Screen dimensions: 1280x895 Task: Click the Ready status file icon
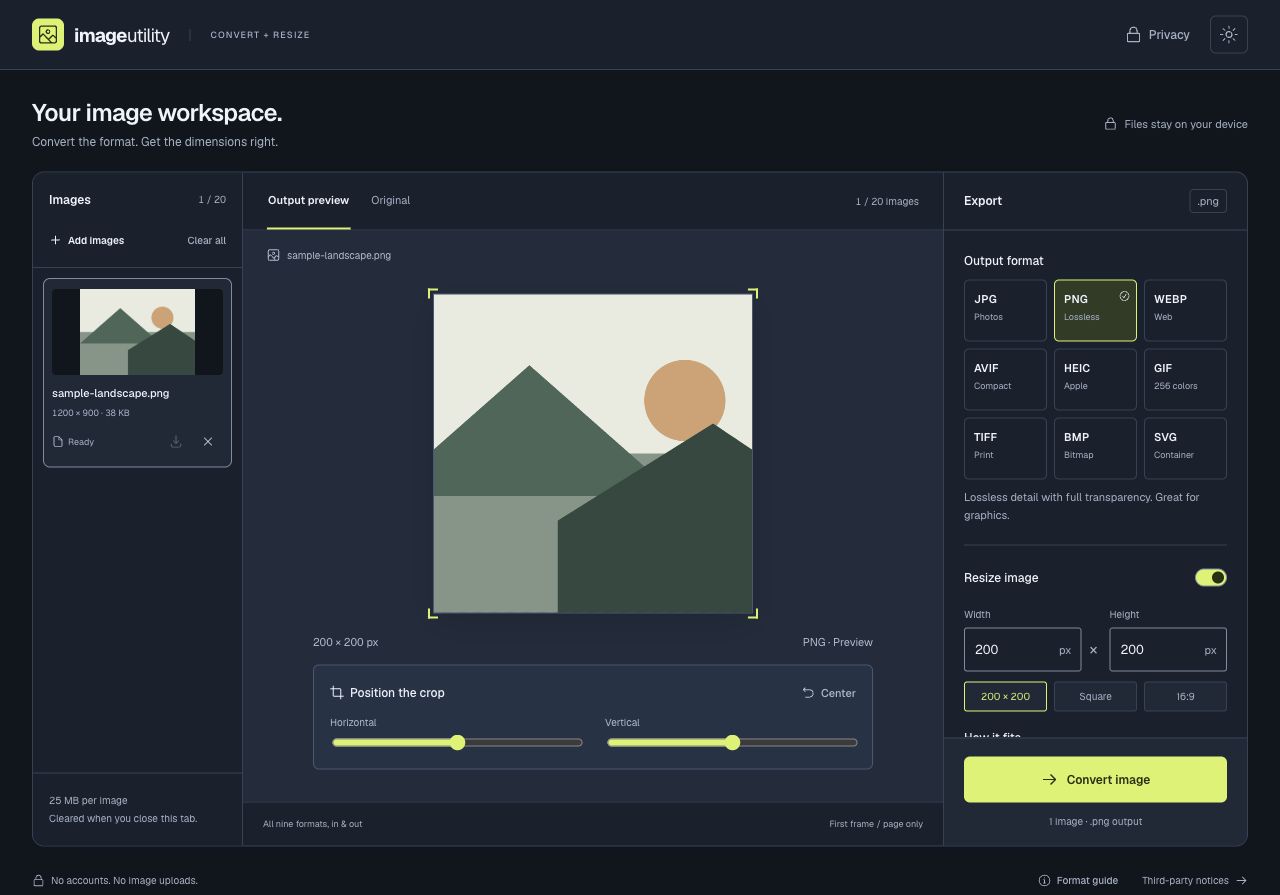point(58,442)
